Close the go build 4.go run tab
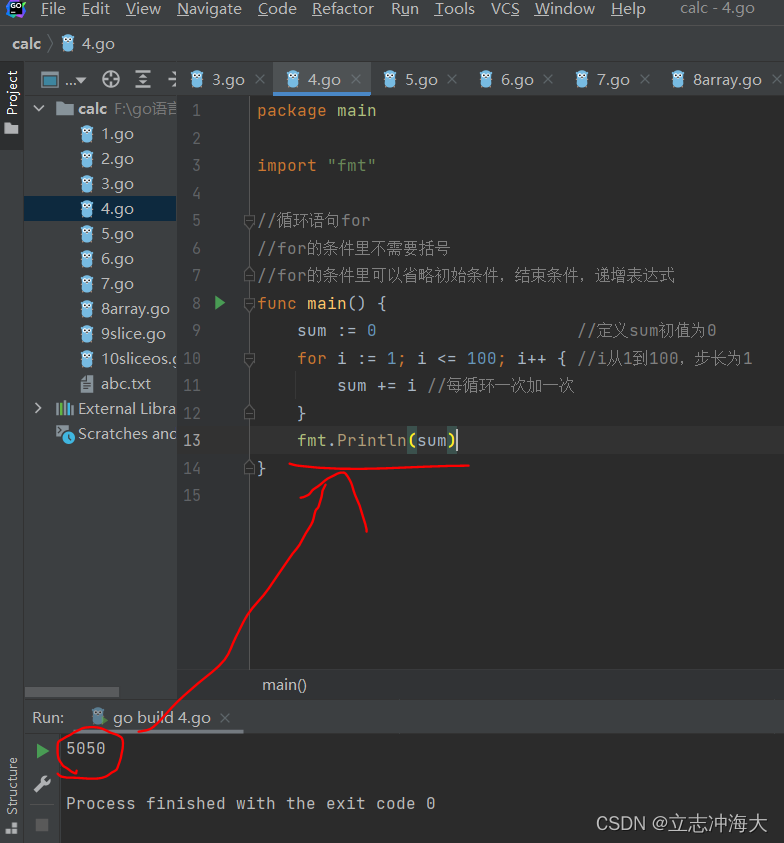The height and width of the screenshot is (843, 784). (225, 718)
